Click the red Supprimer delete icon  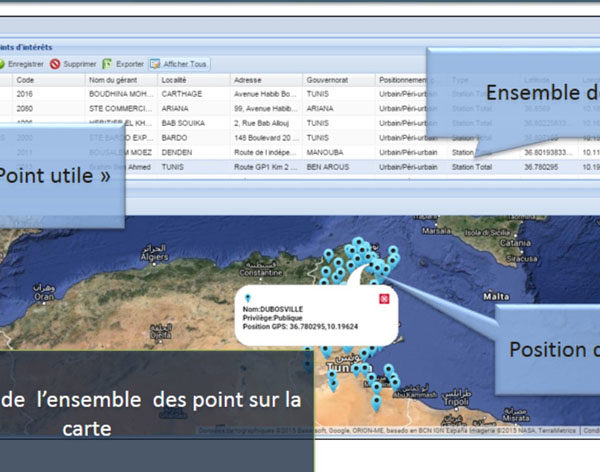(56, 63)
